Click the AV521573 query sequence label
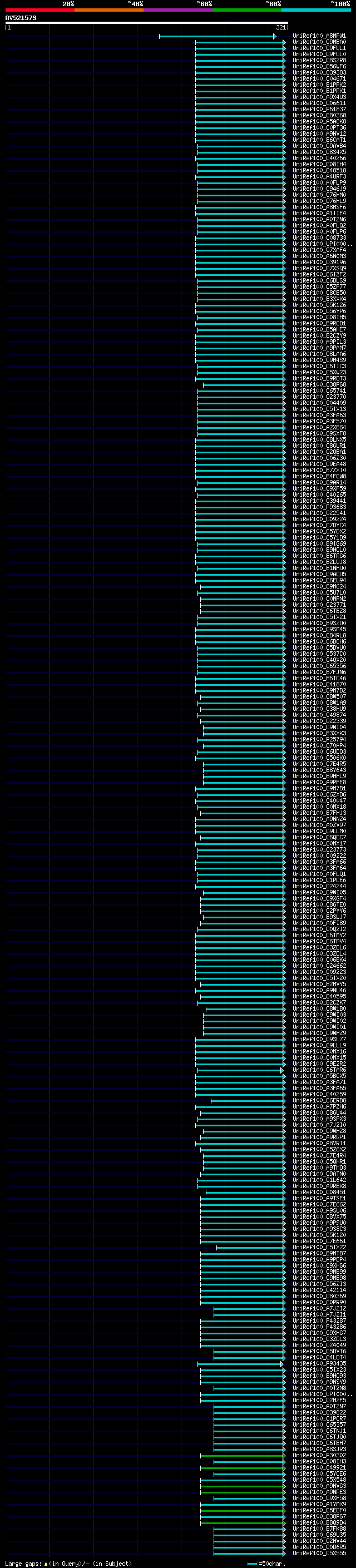 coord(21,18)
